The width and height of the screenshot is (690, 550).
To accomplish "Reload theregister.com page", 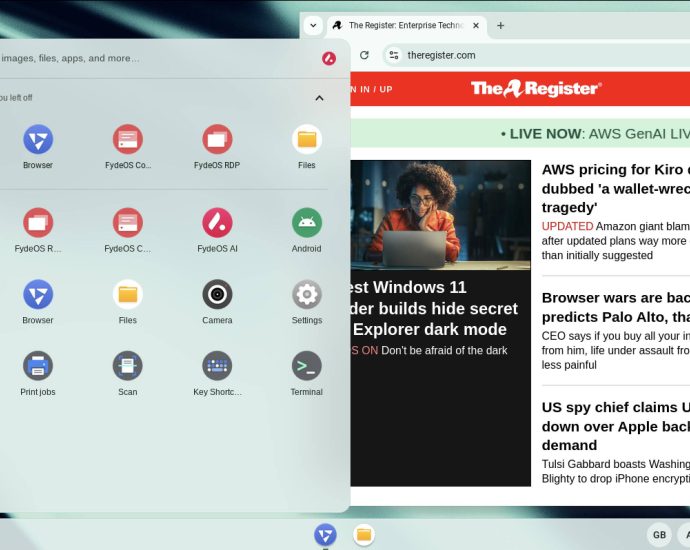I will click(364, 55).
